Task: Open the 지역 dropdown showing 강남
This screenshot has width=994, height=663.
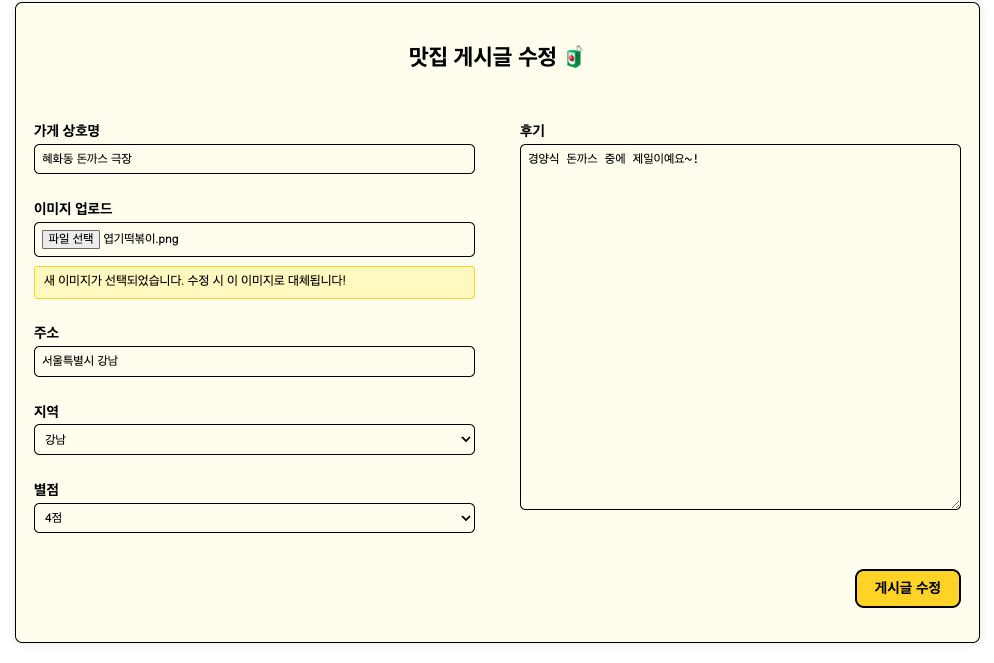Action: [x=254, y=439]
